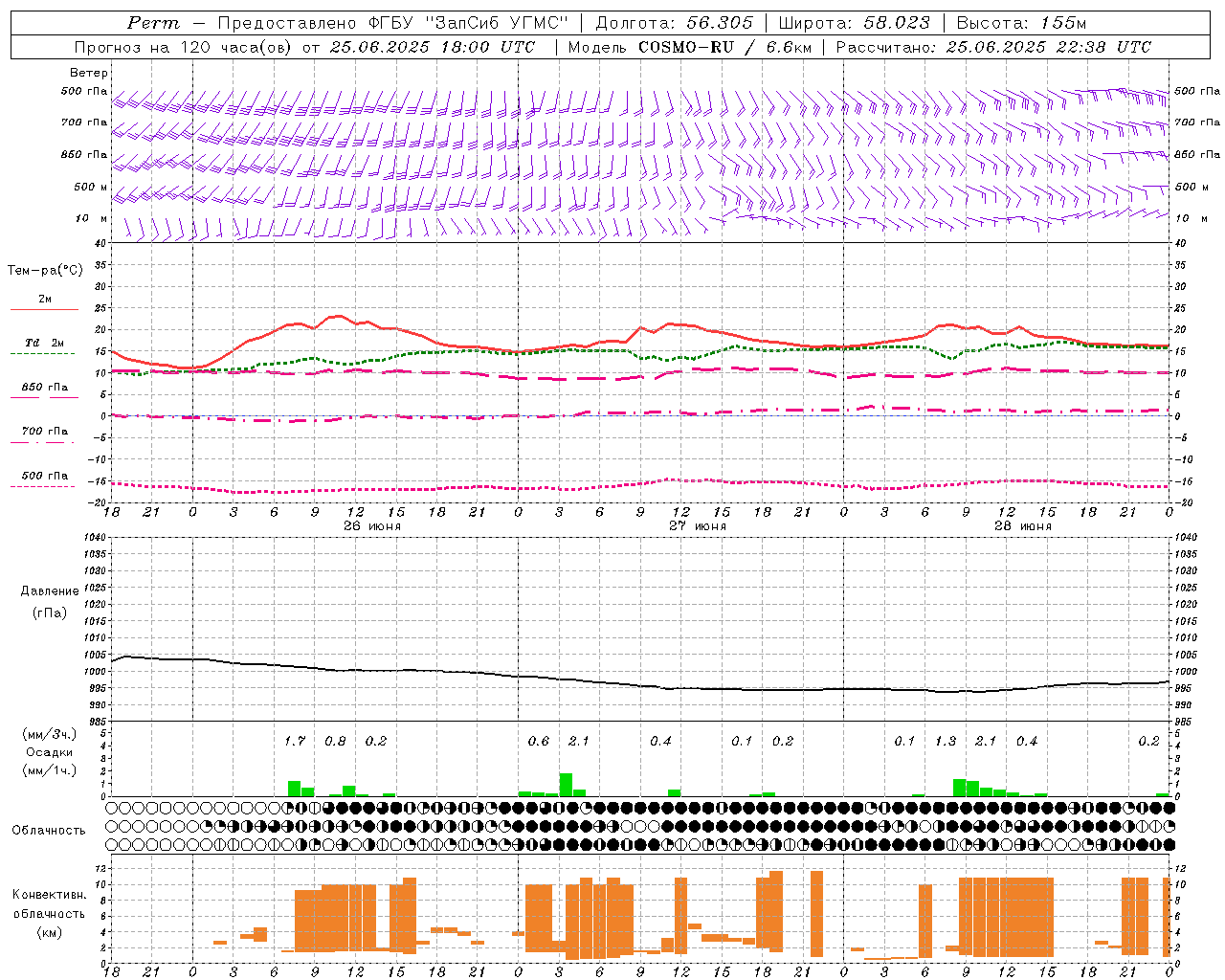Click the 1.7 precipitation total

pos(295,741)
